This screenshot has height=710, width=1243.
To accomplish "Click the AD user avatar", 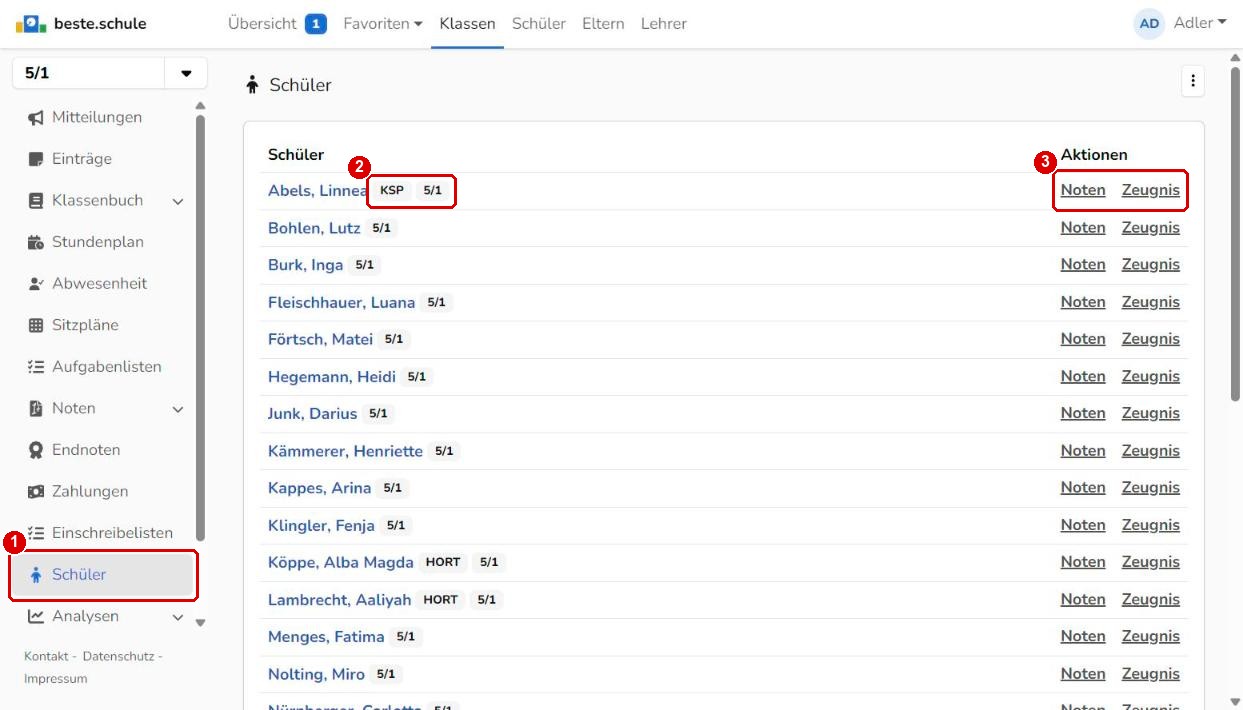I will click(x=1150, y=23).
